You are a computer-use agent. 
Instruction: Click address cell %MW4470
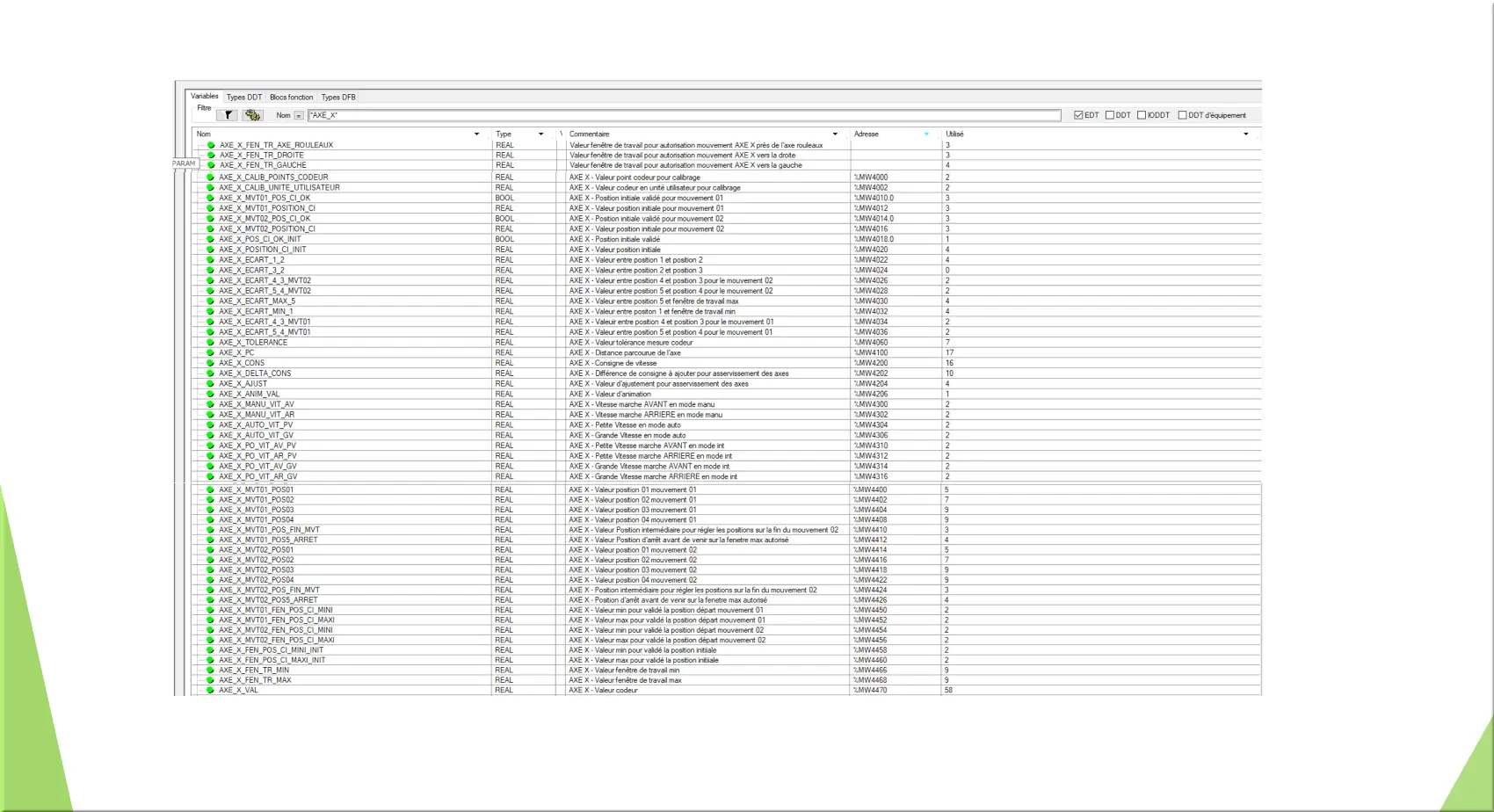point(871,691)
